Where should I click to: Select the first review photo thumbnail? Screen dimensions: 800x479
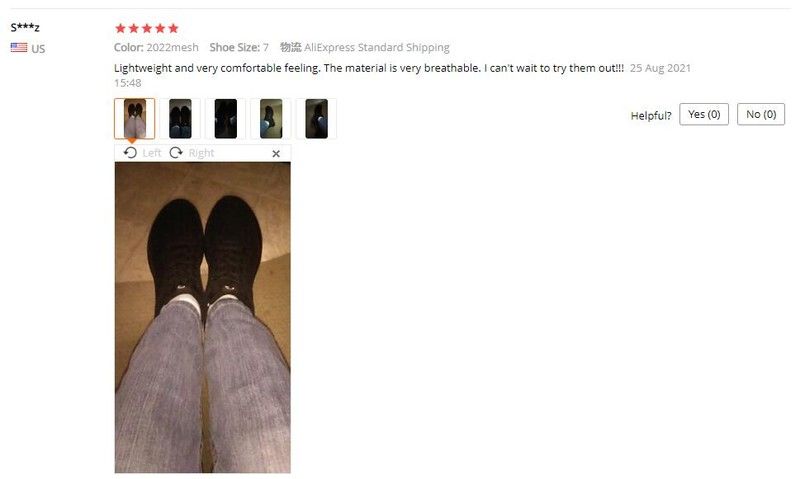[135, 118]
